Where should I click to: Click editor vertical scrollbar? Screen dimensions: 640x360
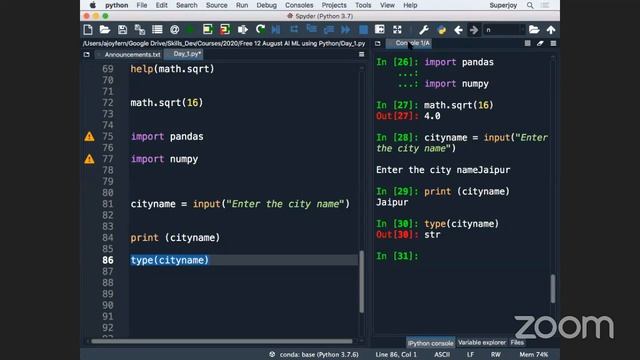coord(361,282)
